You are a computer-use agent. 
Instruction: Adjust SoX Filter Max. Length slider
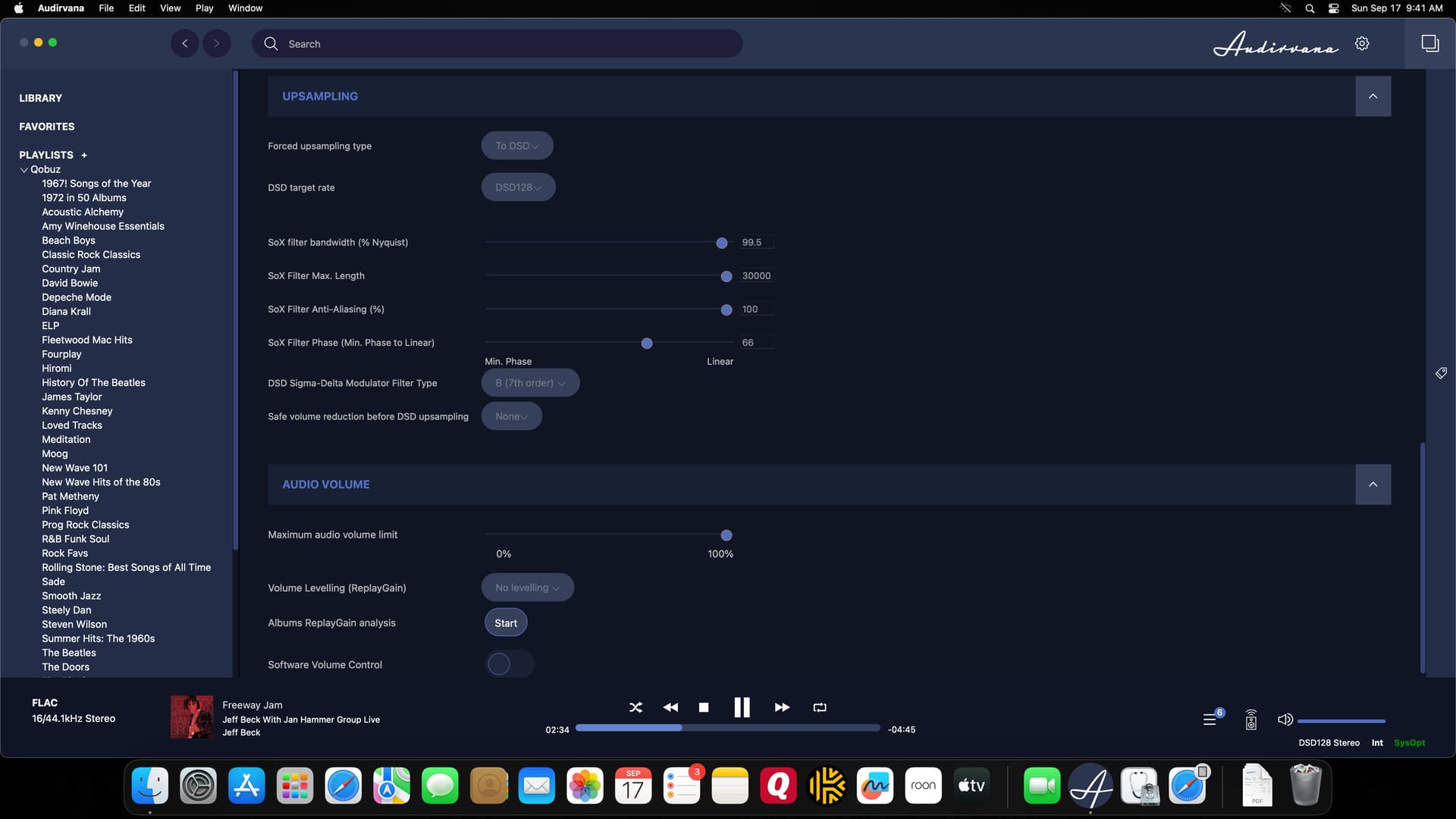tap(726, 276)
